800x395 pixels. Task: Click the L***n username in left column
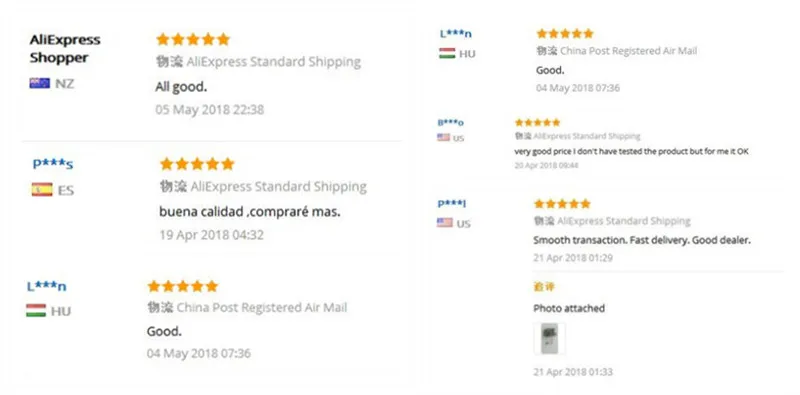[46, 286]
